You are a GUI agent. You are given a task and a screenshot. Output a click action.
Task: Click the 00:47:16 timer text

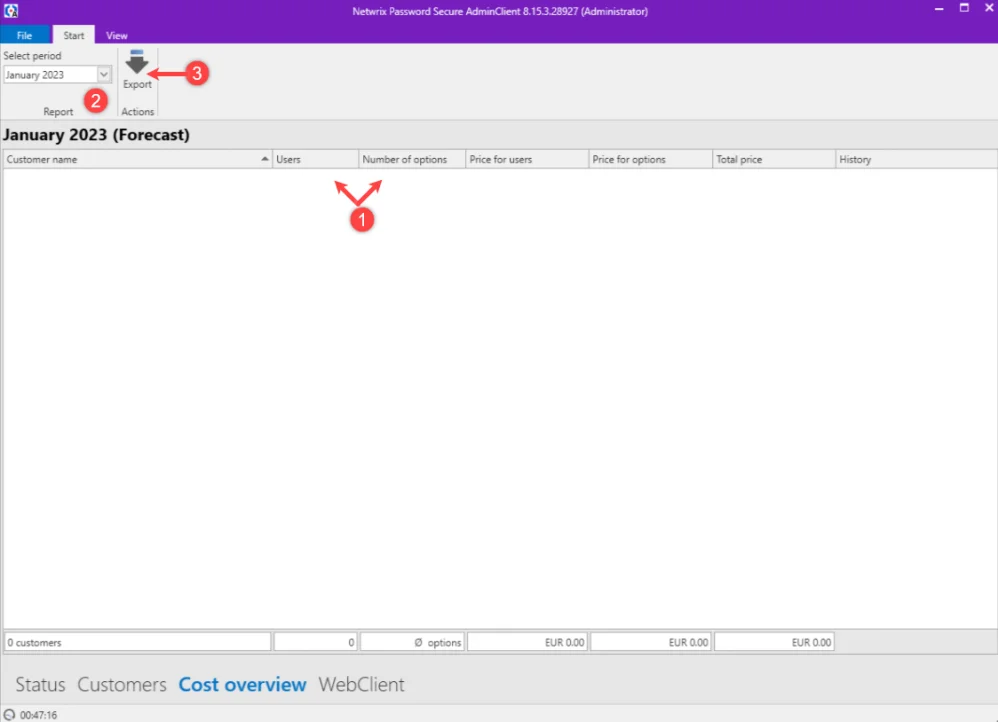click(38, 715)
